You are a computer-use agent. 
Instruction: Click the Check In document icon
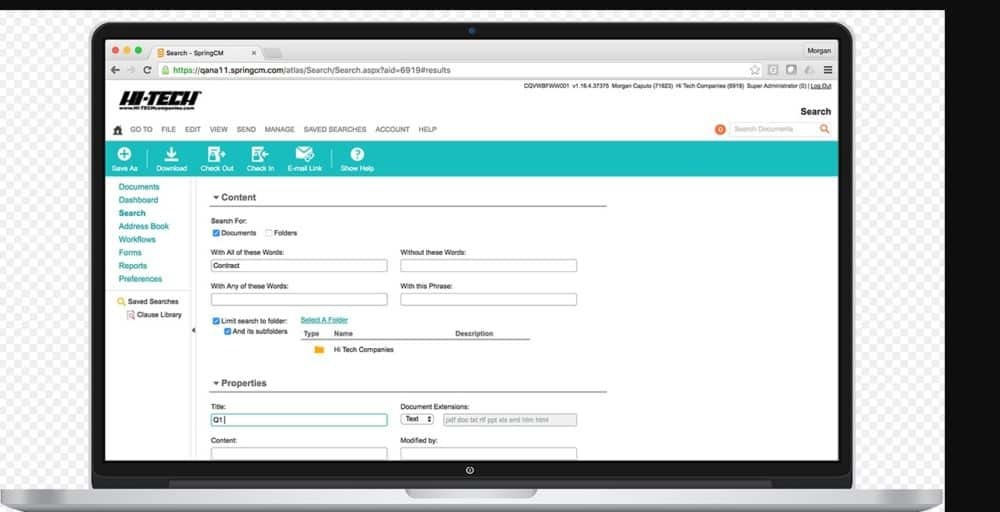[x=260, y=154]
